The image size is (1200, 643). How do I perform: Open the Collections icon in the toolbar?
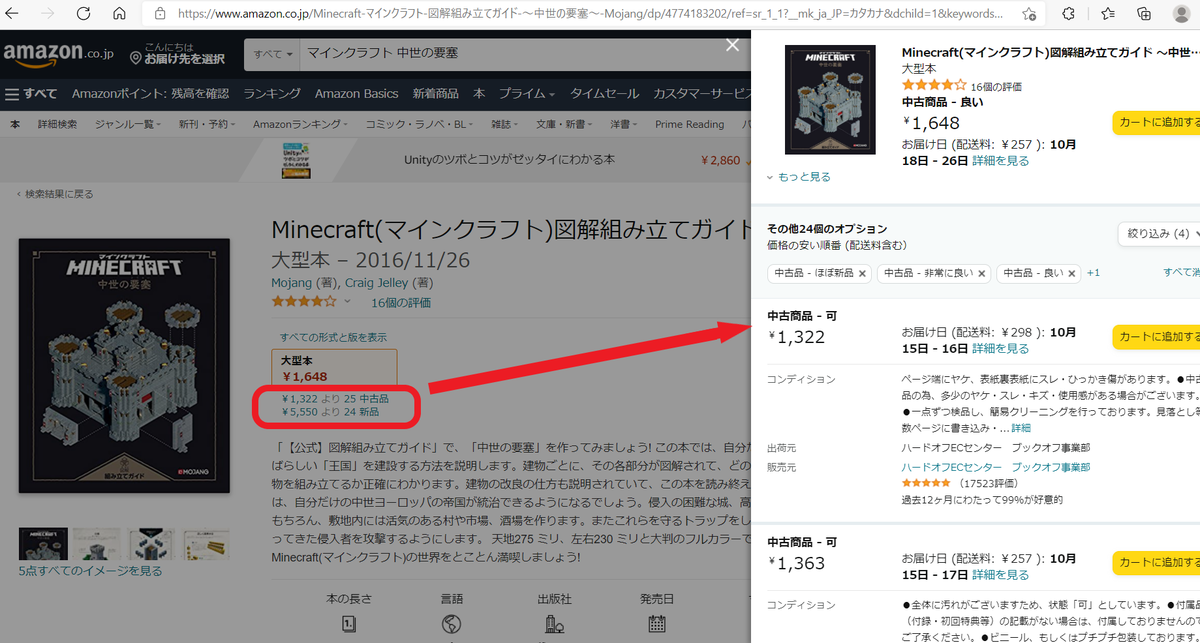click(x=1144, y=14)
